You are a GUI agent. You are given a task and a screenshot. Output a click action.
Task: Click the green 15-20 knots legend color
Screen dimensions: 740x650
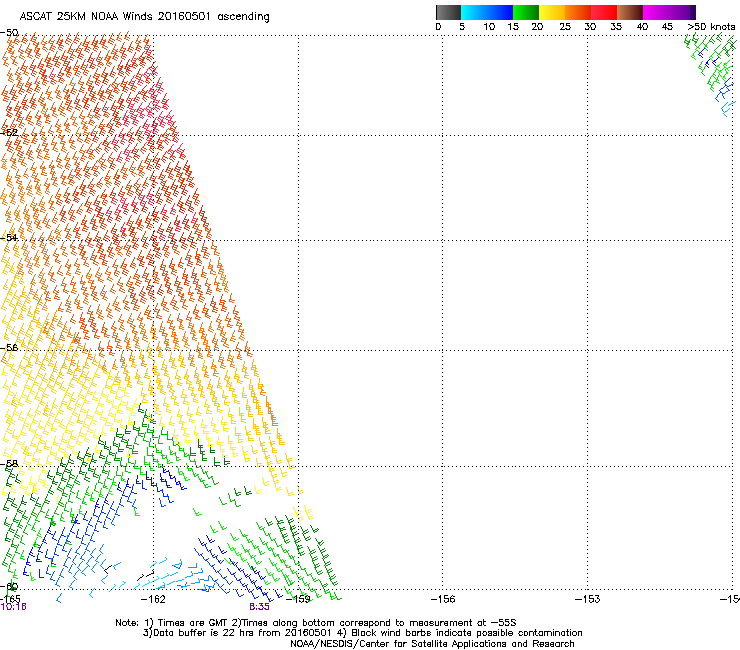tap(526, 12)
